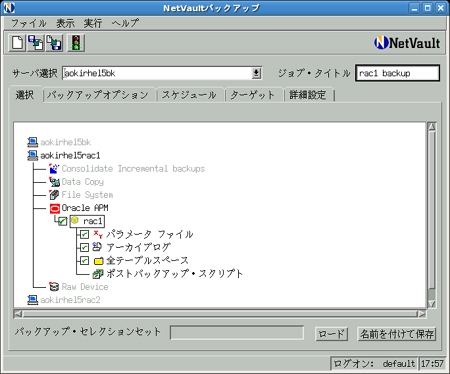The width and height of the screenshot is (450, 374).
Task: Uncheck the パラメータ ファイル checkbox
Action: click(x=84, y=234)
